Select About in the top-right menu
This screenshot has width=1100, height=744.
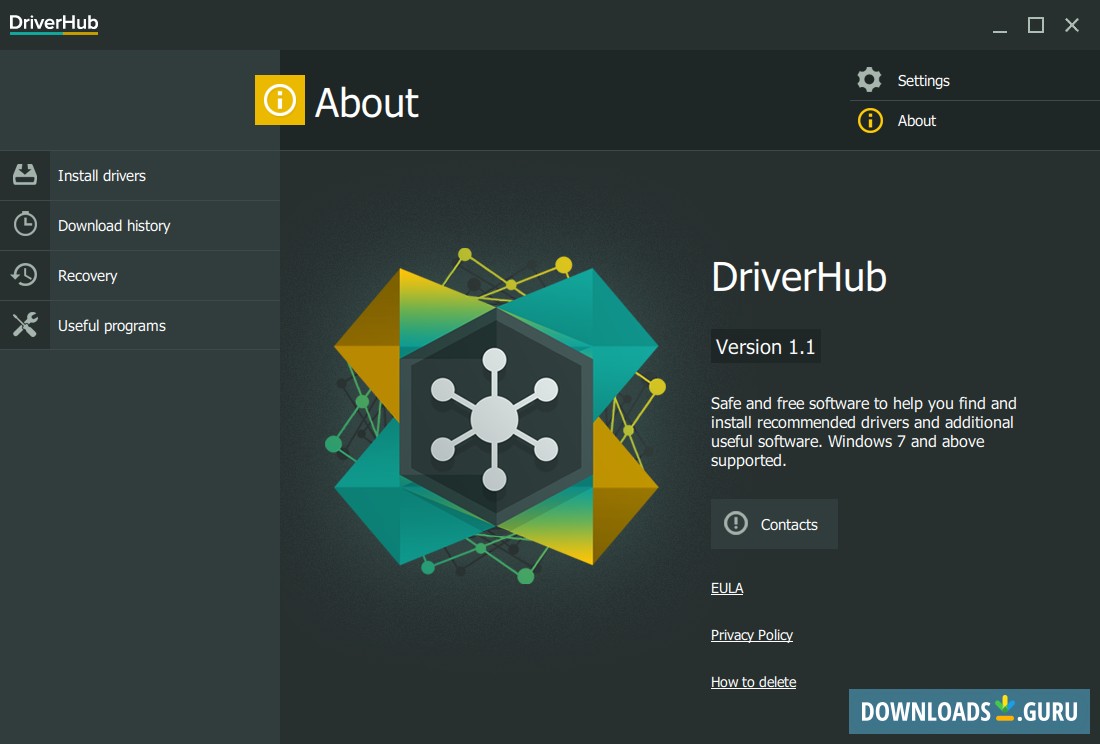point(974,121)
